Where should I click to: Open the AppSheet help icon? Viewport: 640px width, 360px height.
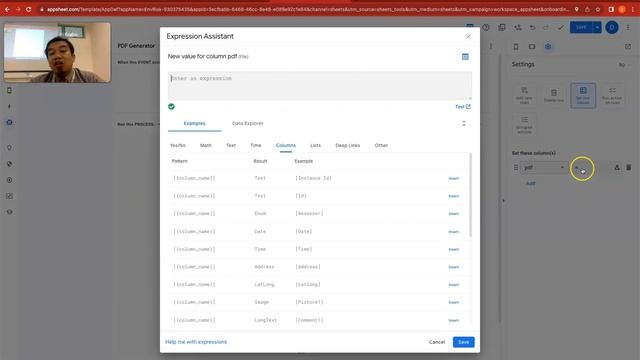point(486,27)
